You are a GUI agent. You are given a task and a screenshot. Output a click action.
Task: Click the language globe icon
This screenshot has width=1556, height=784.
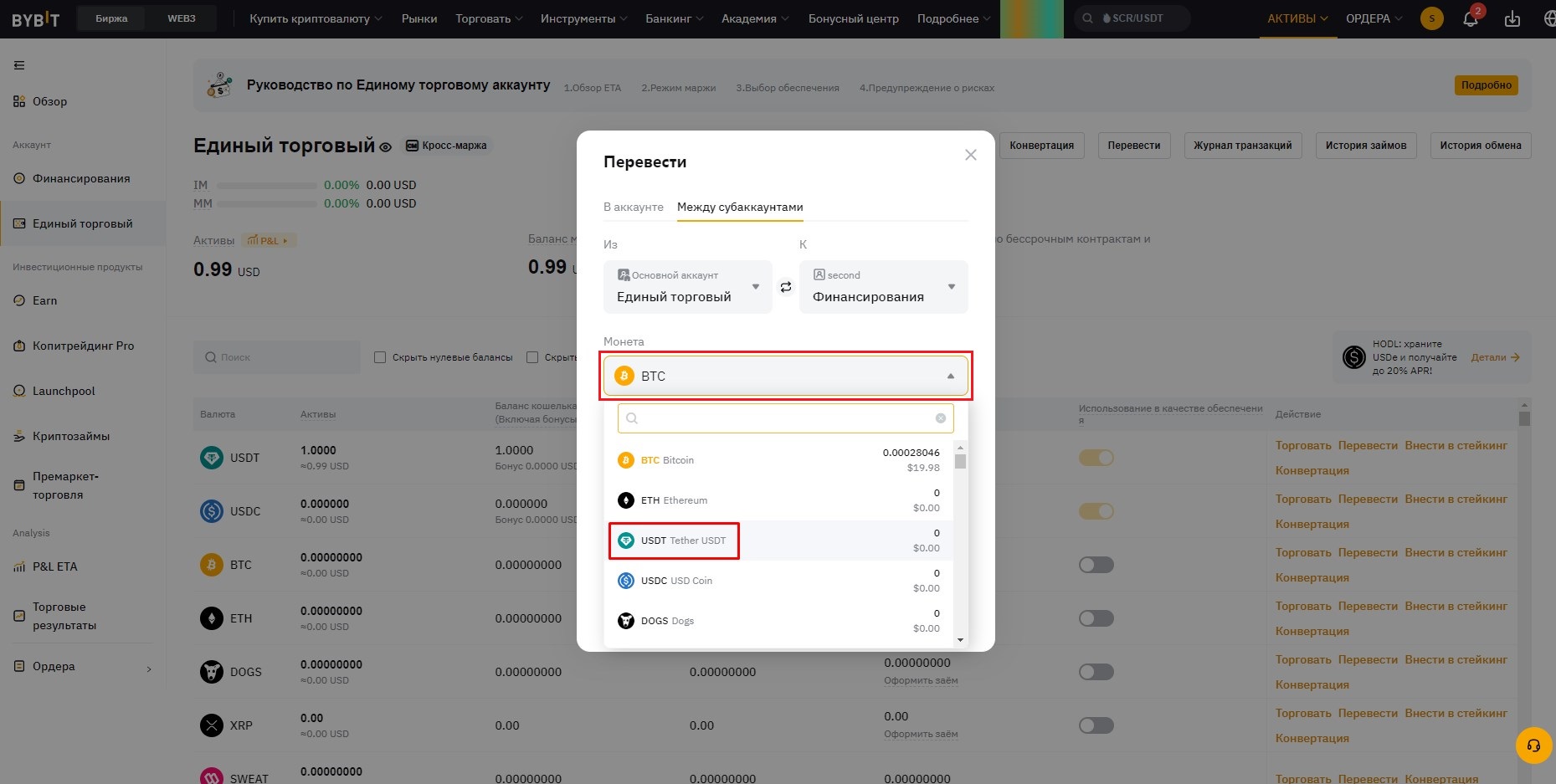(1549, 18)
